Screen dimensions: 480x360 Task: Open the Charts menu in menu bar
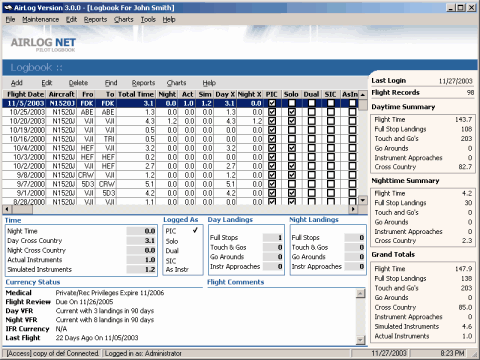[x=124, y=20]
